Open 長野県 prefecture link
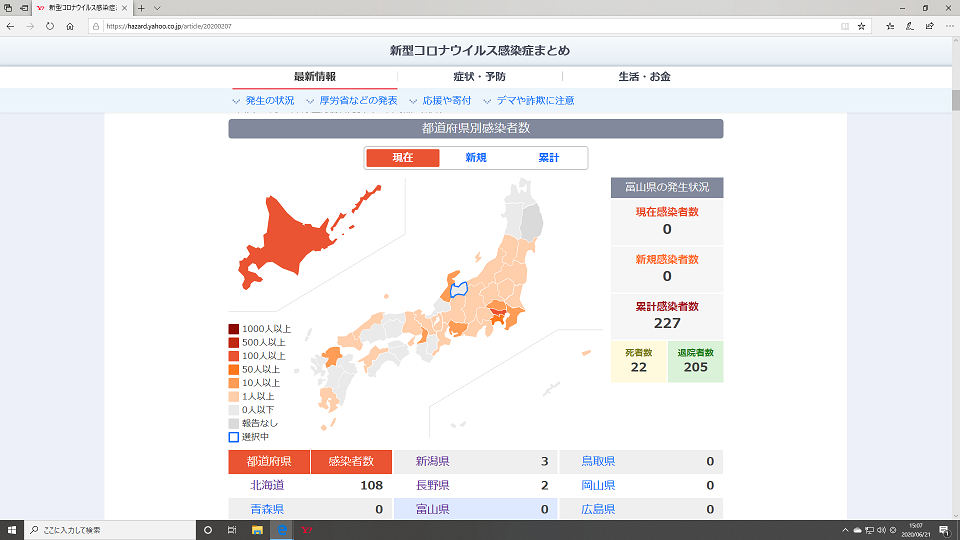Image resolution: width=960 pixels, height=540 pixels. point(433,486)
